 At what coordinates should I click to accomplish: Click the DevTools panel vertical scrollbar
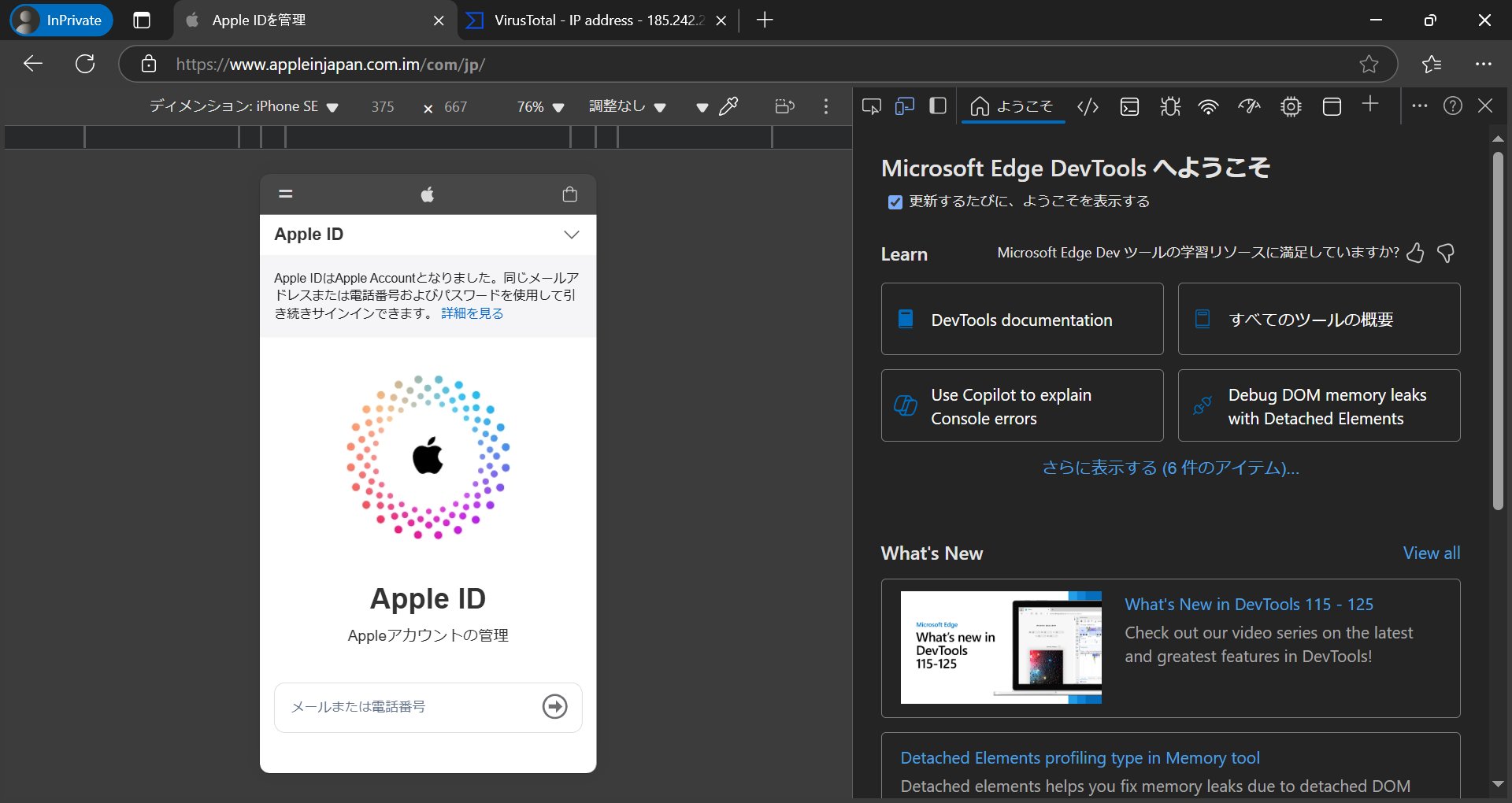(1498, 331)
